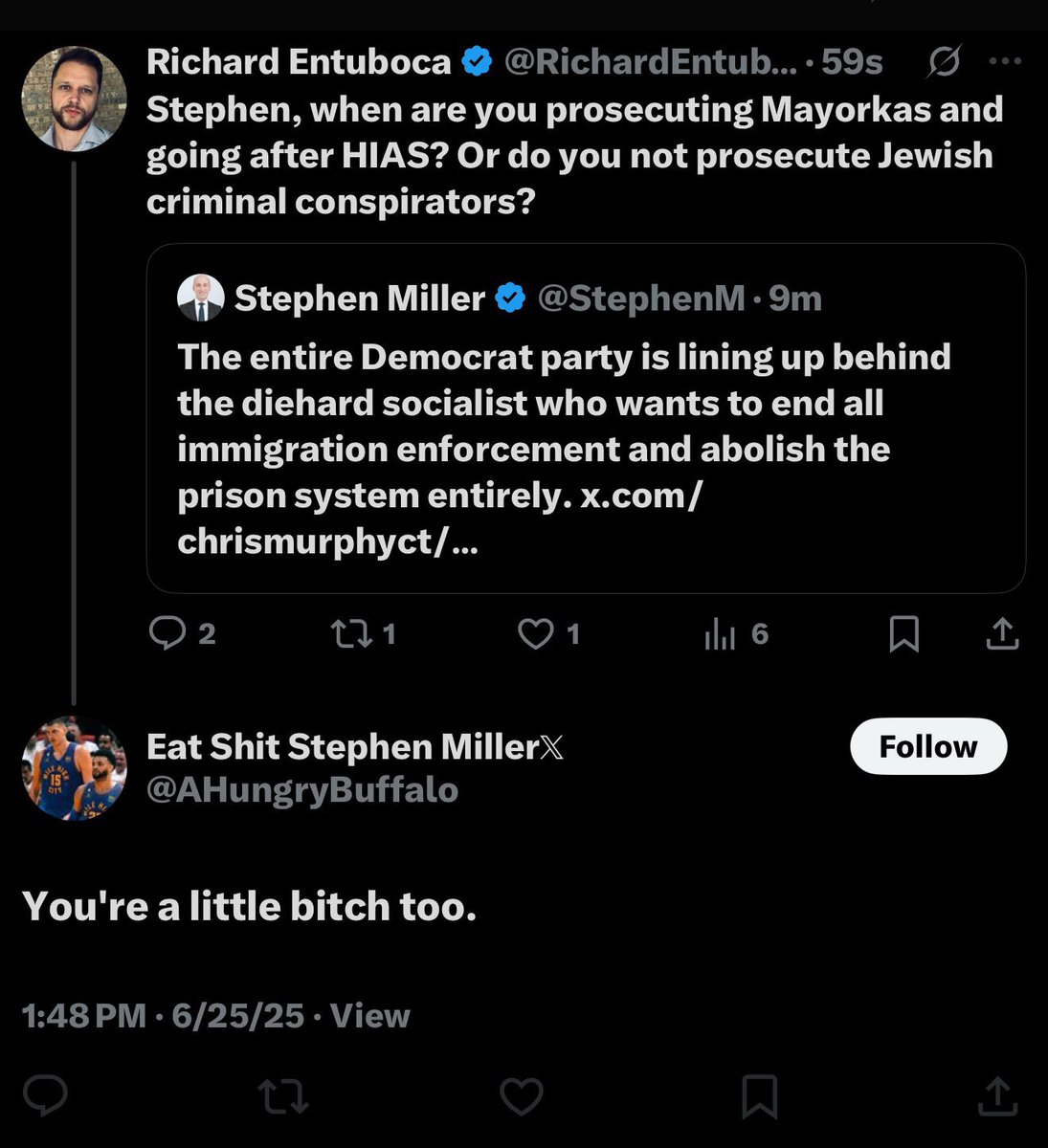Share the AHungryBuffalo reply

tap(996, 1096)
